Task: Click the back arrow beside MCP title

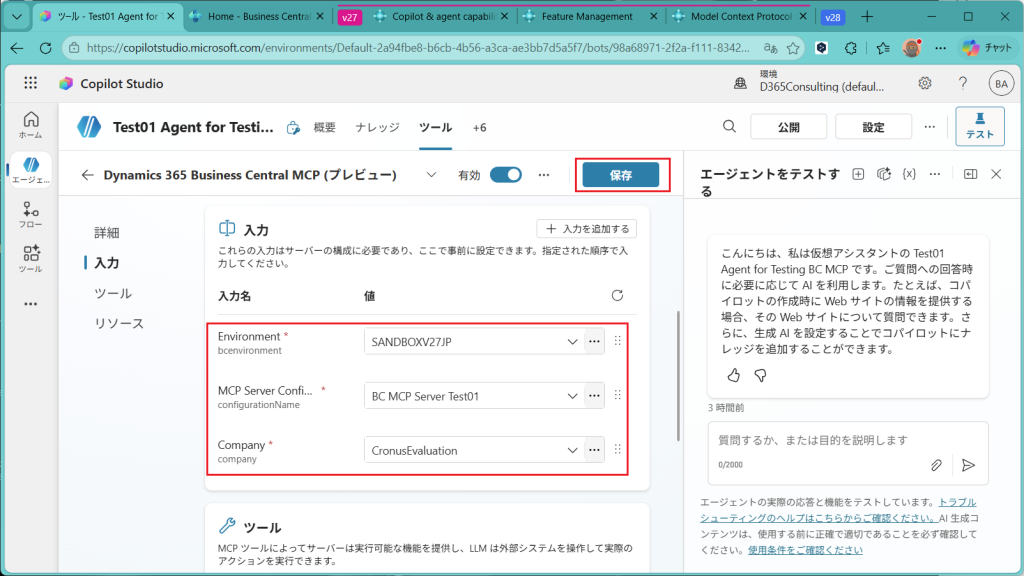Action: 88,175
